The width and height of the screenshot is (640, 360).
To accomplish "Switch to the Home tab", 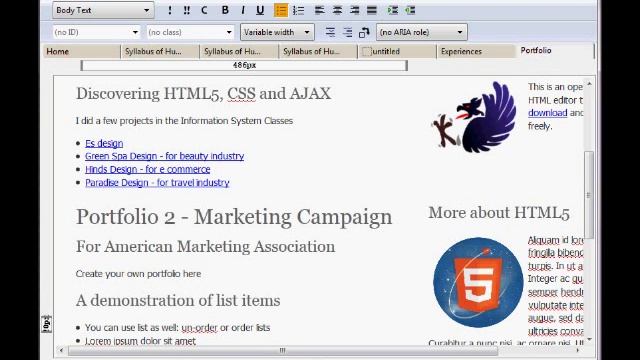I will click(82, 51).
